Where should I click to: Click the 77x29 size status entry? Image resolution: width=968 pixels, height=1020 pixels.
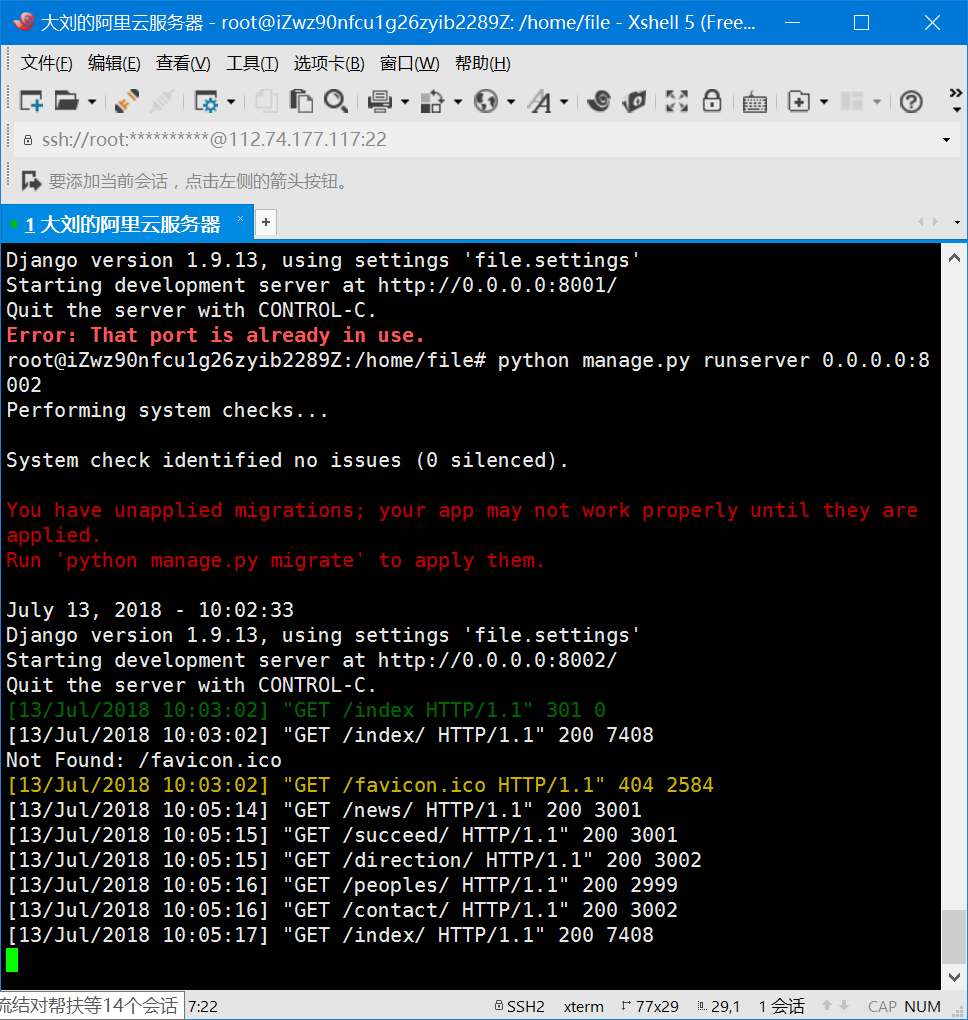(651, 1006)
